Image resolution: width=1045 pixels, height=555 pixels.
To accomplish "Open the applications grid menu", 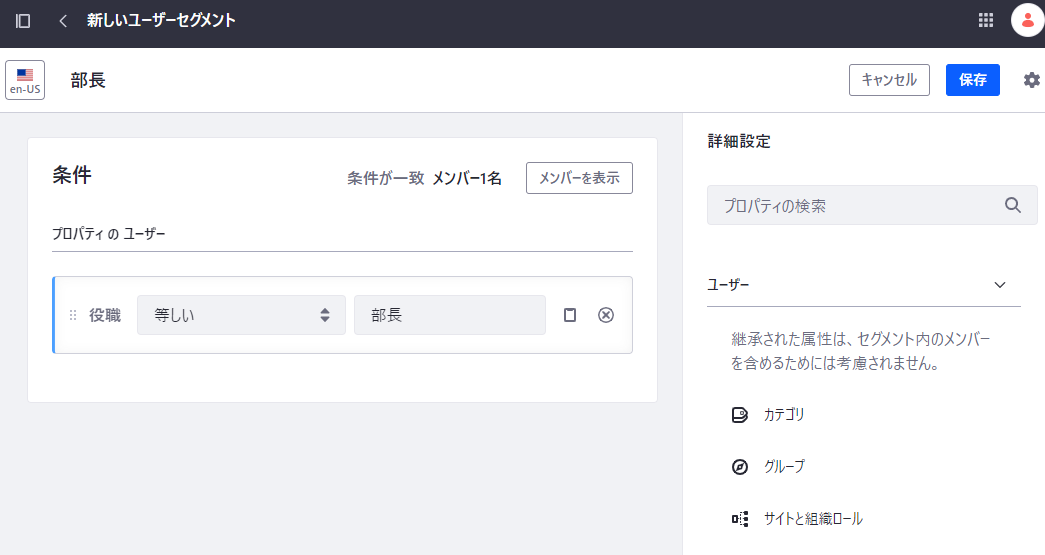I will pos(986,21).
